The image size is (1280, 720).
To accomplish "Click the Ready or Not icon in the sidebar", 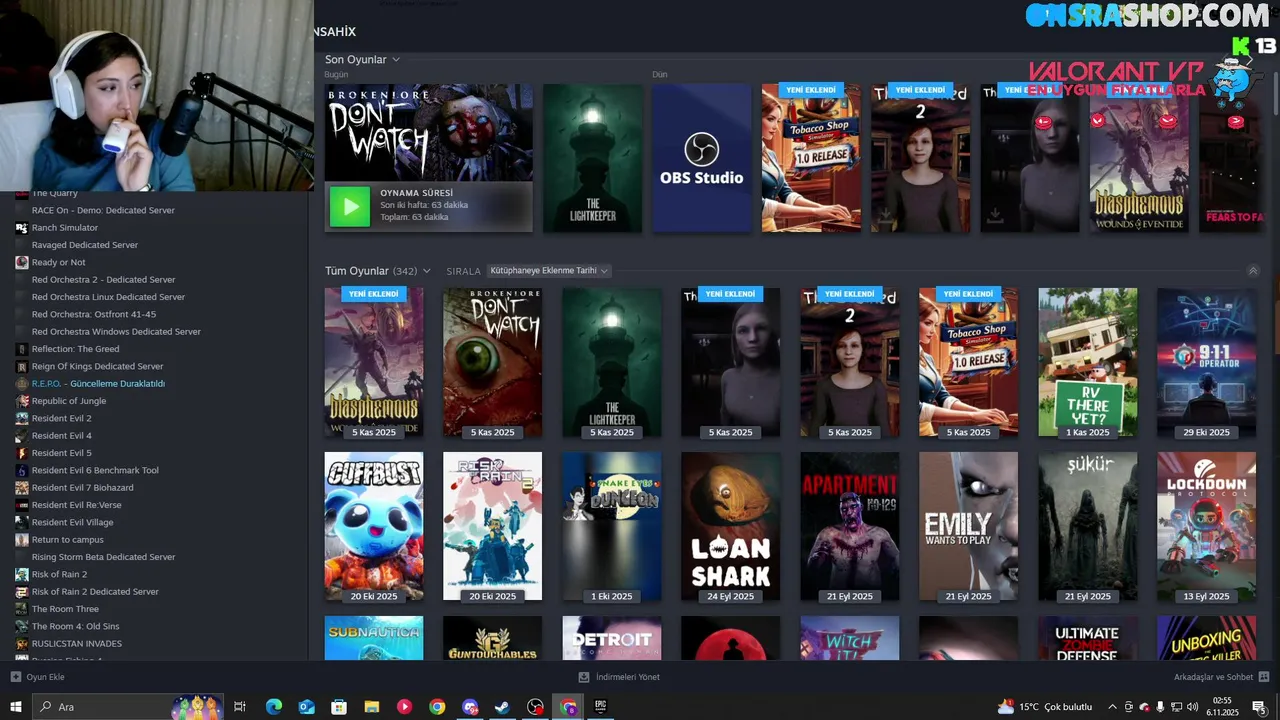I will 22,262.
